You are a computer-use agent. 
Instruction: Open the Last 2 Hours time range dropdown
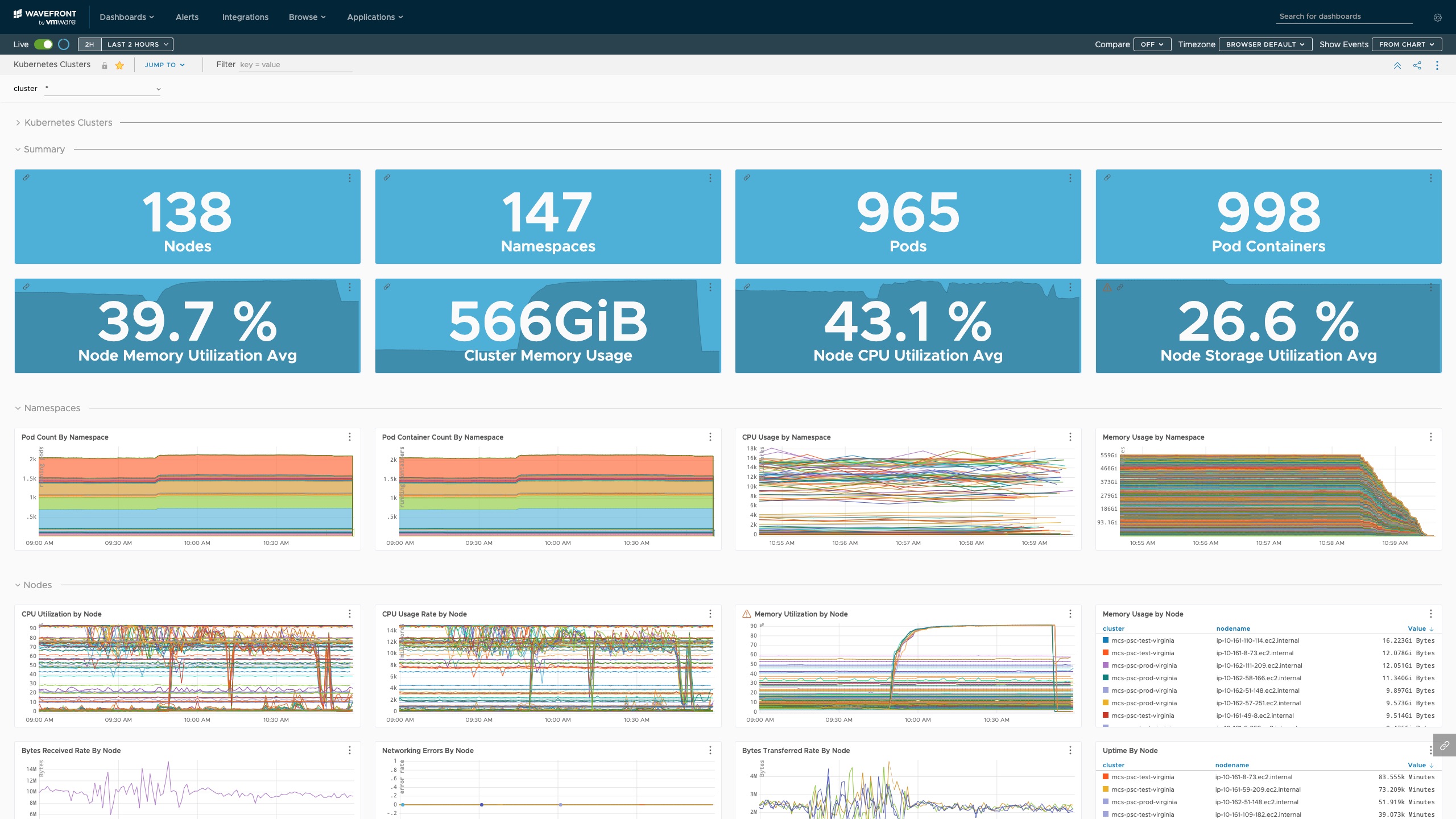[x=138, y=44]
